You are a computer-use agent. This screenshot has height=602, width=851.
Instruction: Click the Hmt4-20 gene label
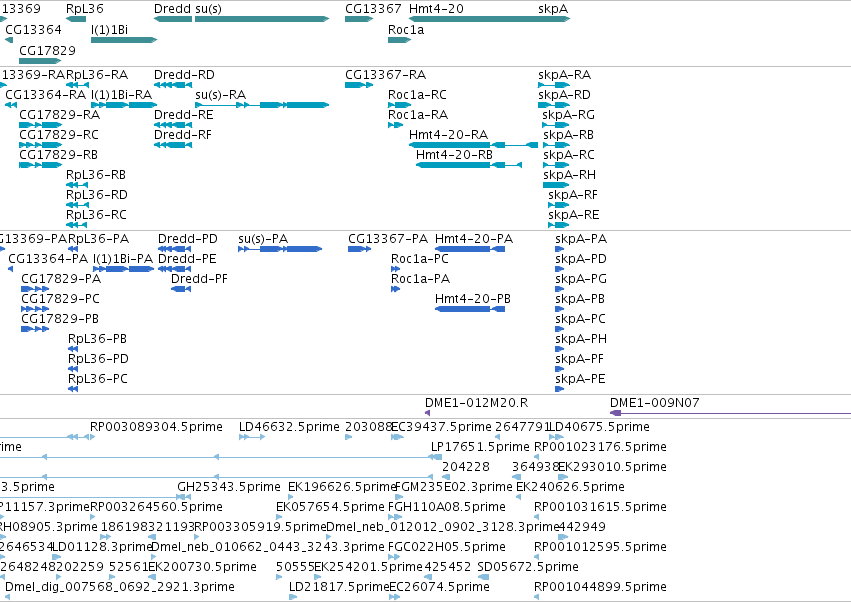coord(436,9)
